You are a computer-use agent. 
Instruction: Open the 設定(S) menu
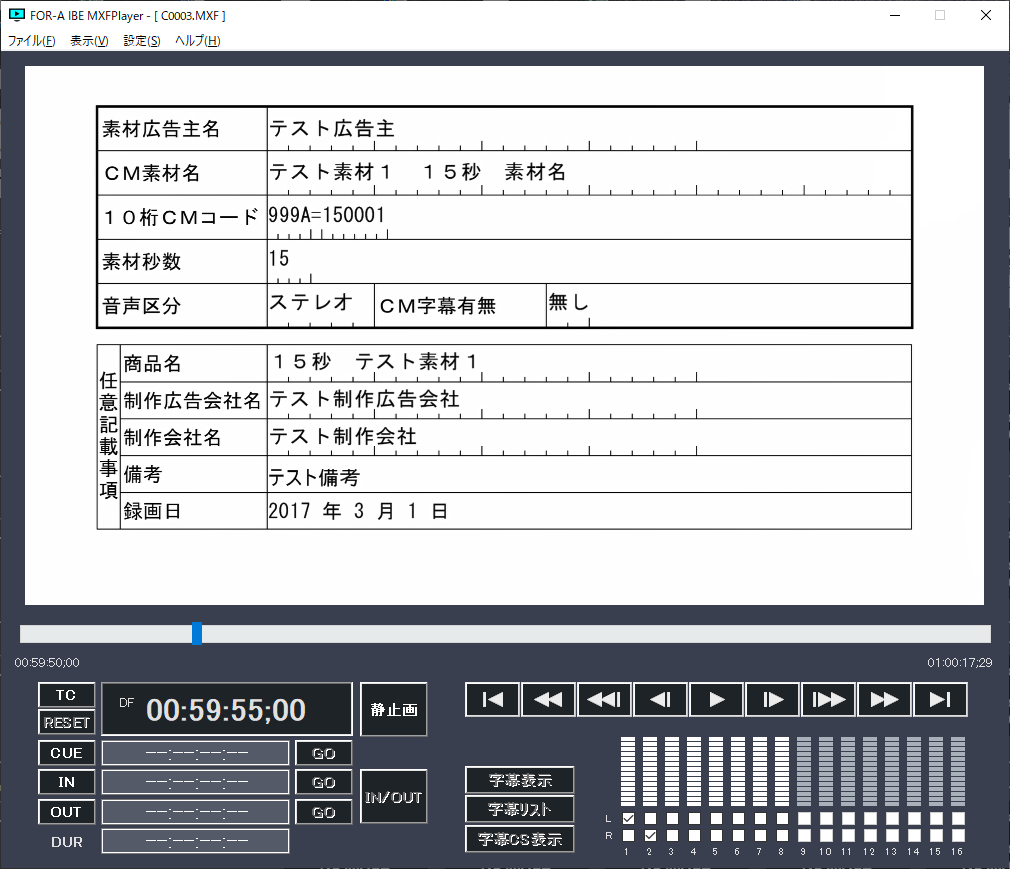141,41
